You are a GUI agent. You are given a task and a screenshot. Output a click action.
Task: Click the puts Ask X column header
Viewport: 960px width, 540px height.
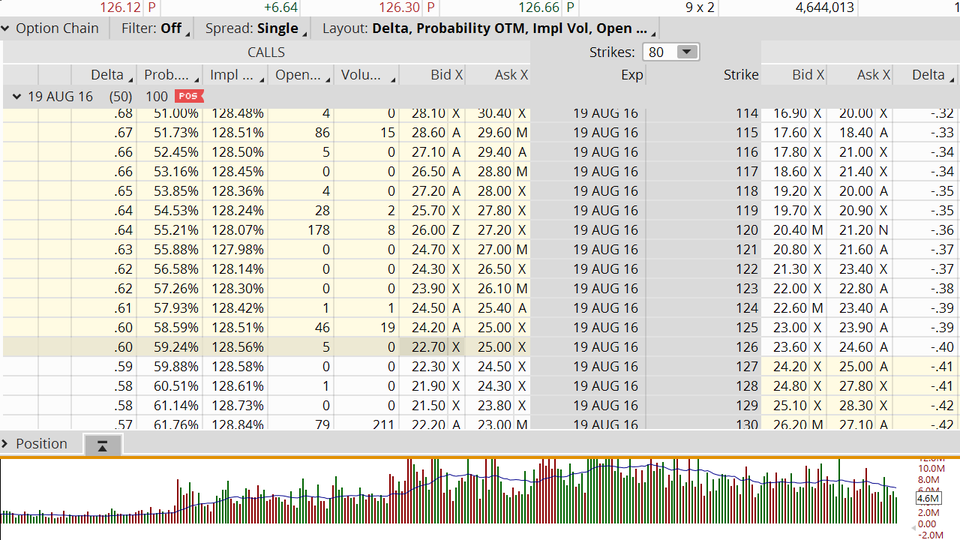click(860, 75)
